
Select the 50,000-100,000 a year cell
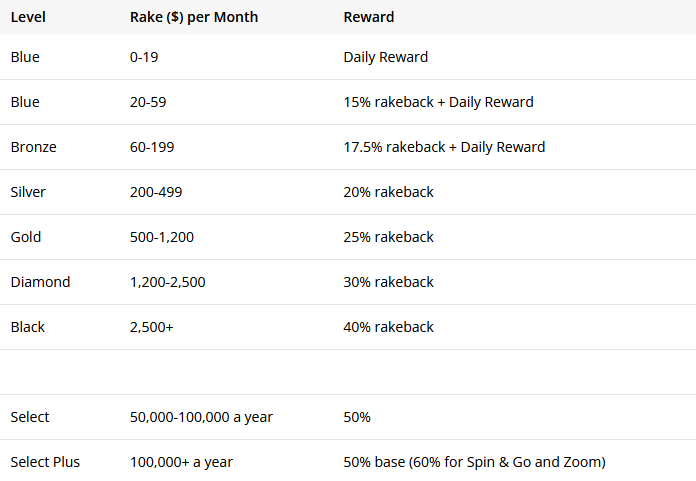tap(201, 417)
